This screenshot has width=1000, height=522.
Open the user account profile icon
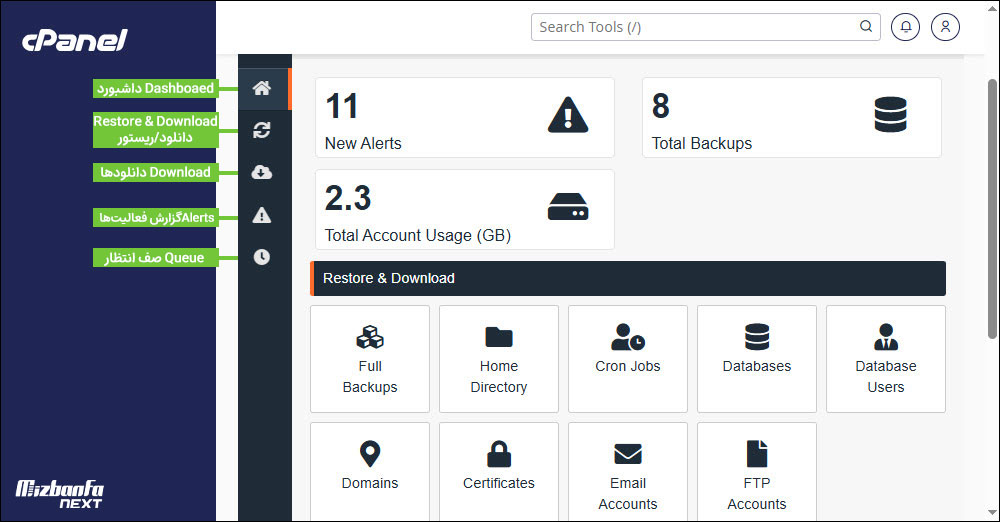[x=945, y=27]
